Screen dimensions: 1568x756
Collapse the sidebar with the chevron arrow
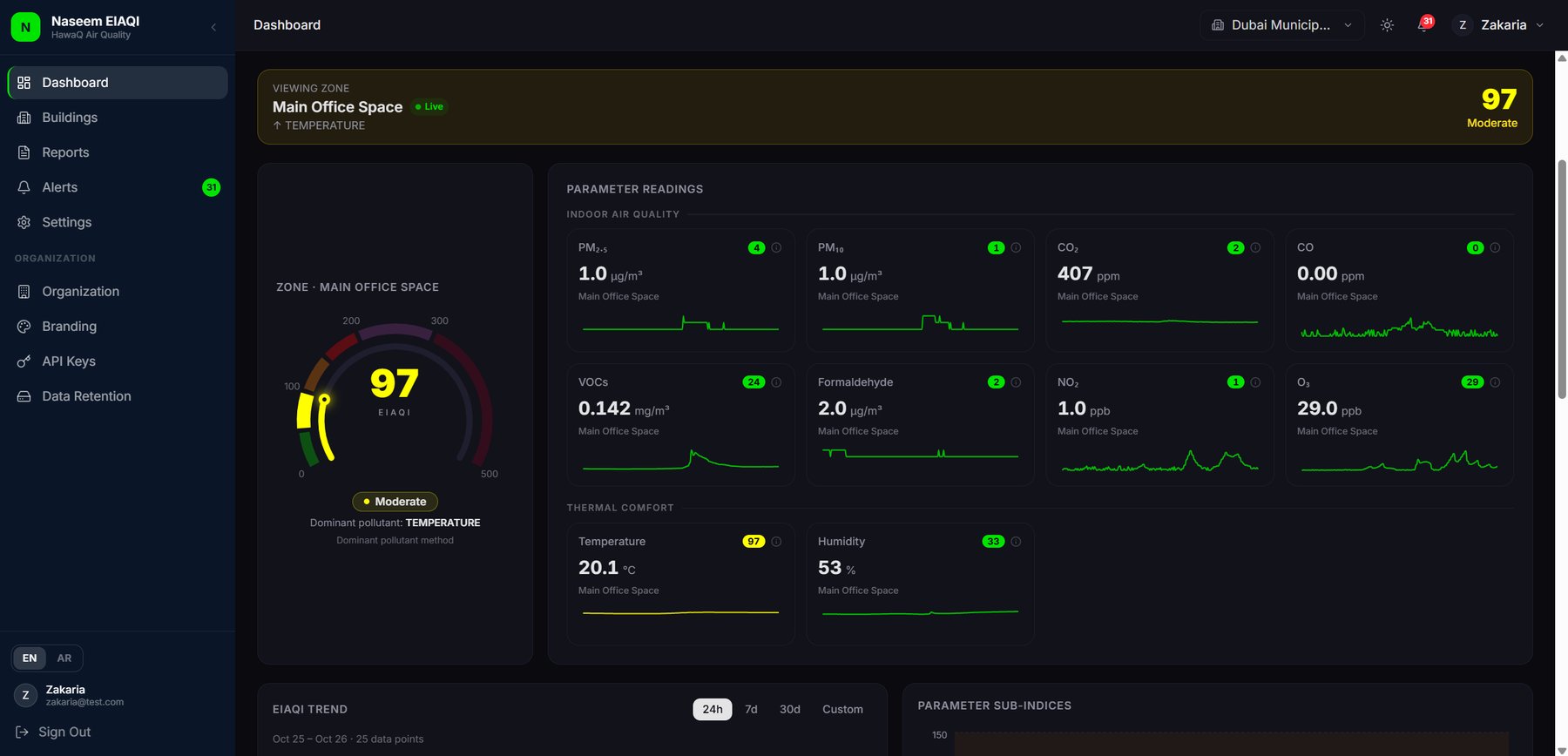pos(213,27)
